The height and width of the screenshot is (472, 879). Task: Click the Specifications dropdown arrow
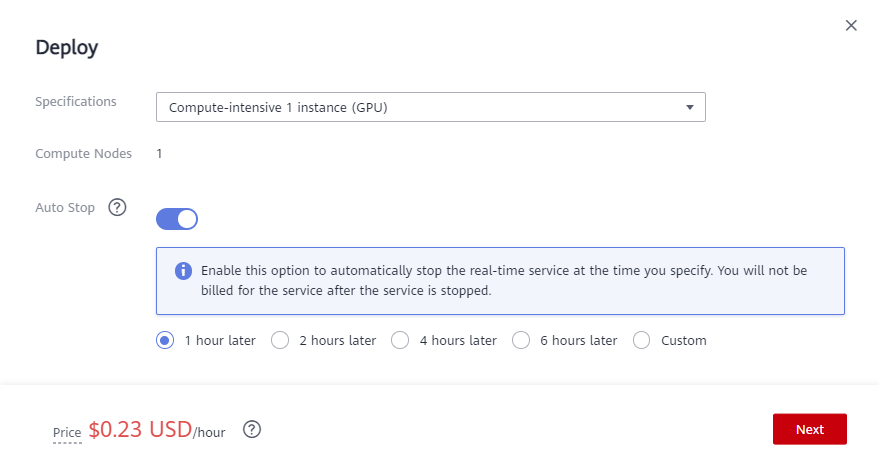tap(689, 107)
